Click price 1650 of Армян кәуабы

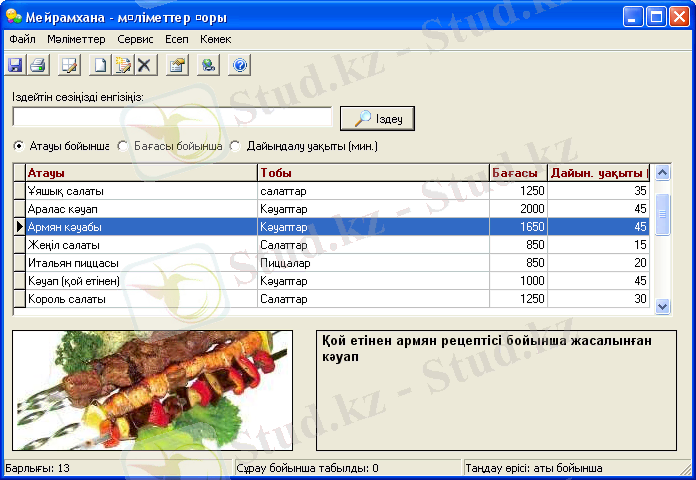518,227
